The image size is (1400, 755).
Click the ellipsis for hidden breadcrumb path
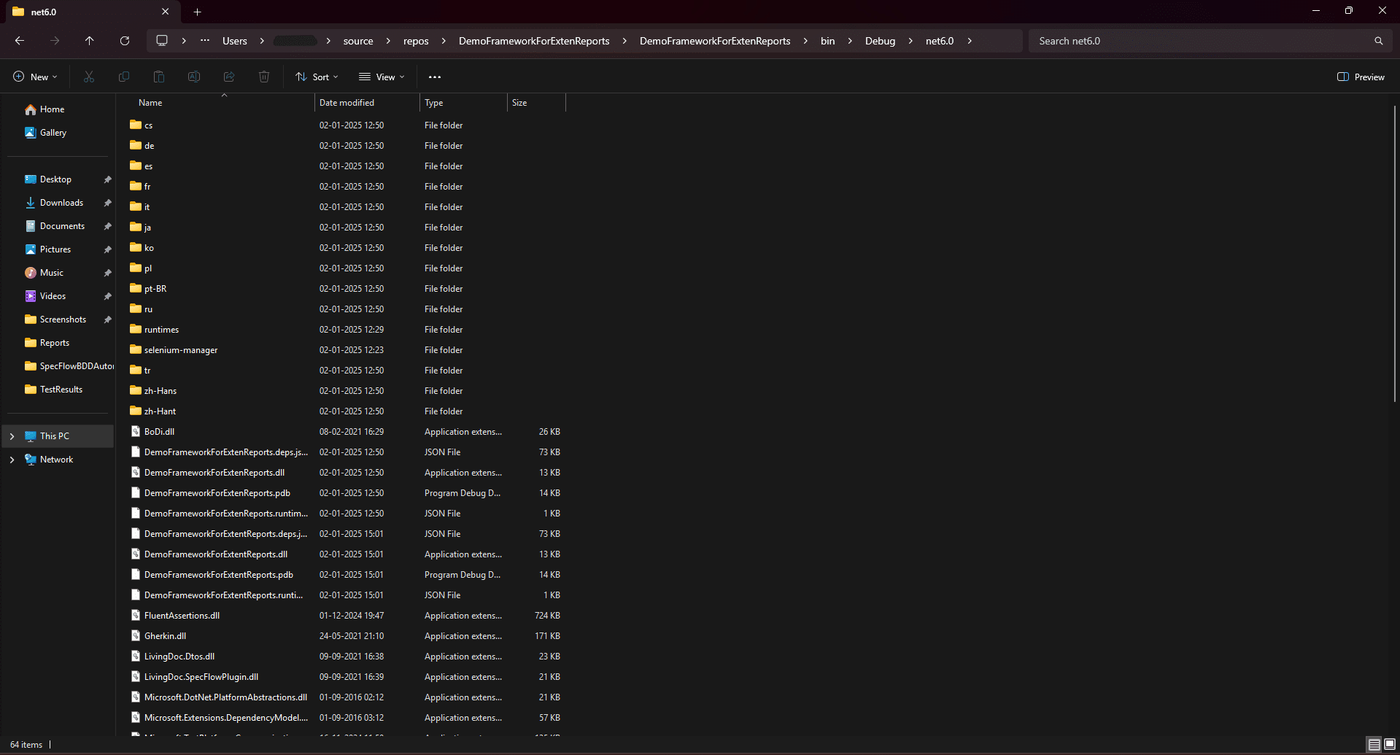(205, 41)
